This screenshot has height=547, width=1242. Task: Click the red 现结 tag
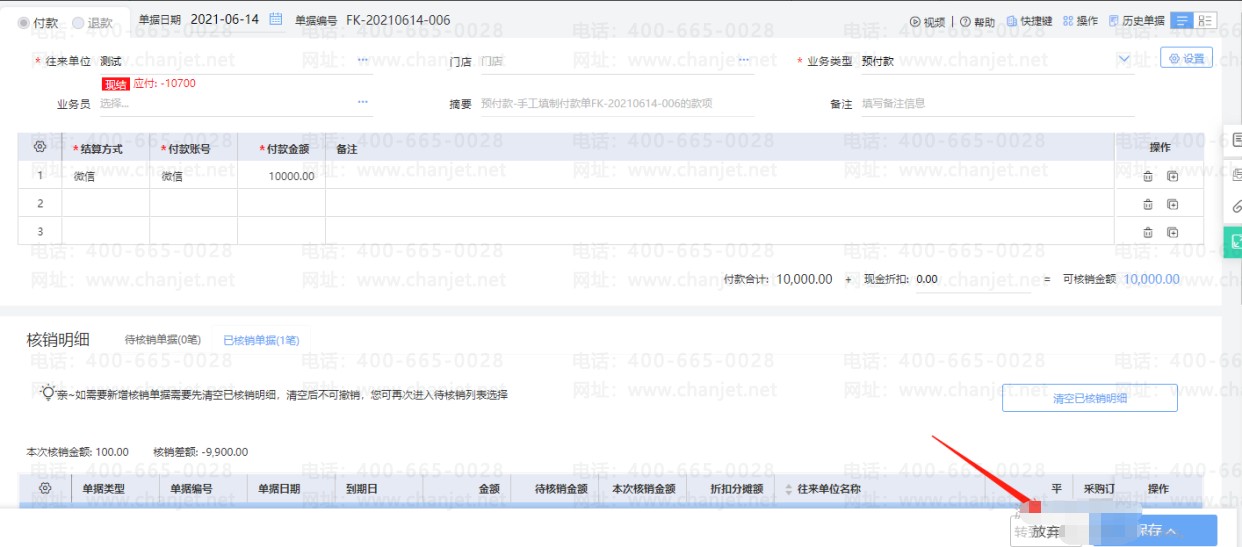tap(116, 84)
